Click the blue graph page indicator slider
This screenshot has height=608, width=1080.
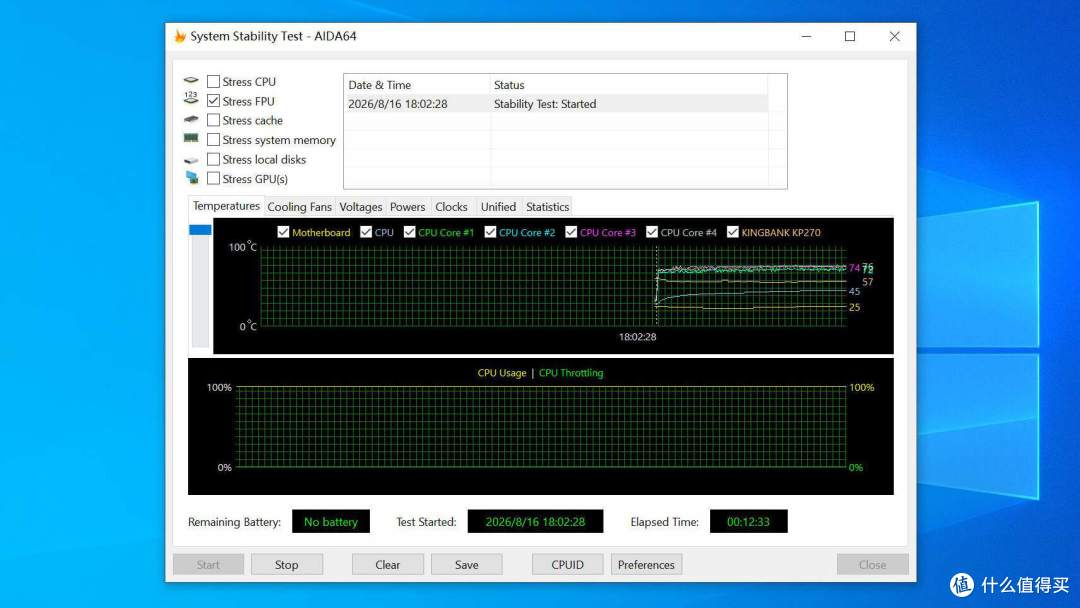[200, 229]
